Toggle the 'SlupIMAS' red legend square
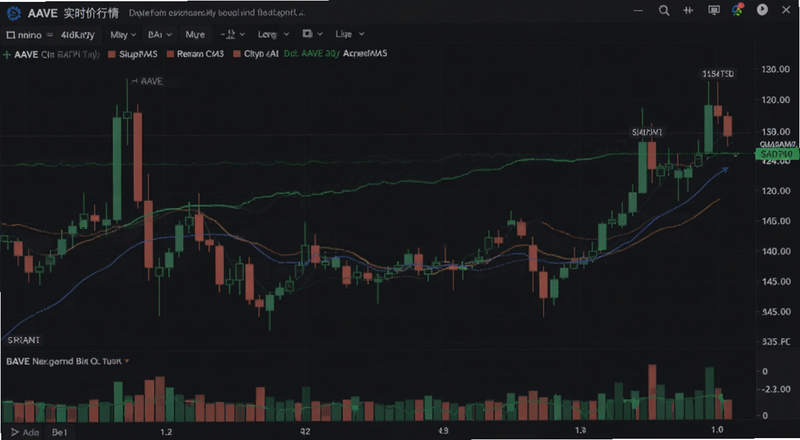The width and height of the screenshot is (800, 440). [112, 54]
